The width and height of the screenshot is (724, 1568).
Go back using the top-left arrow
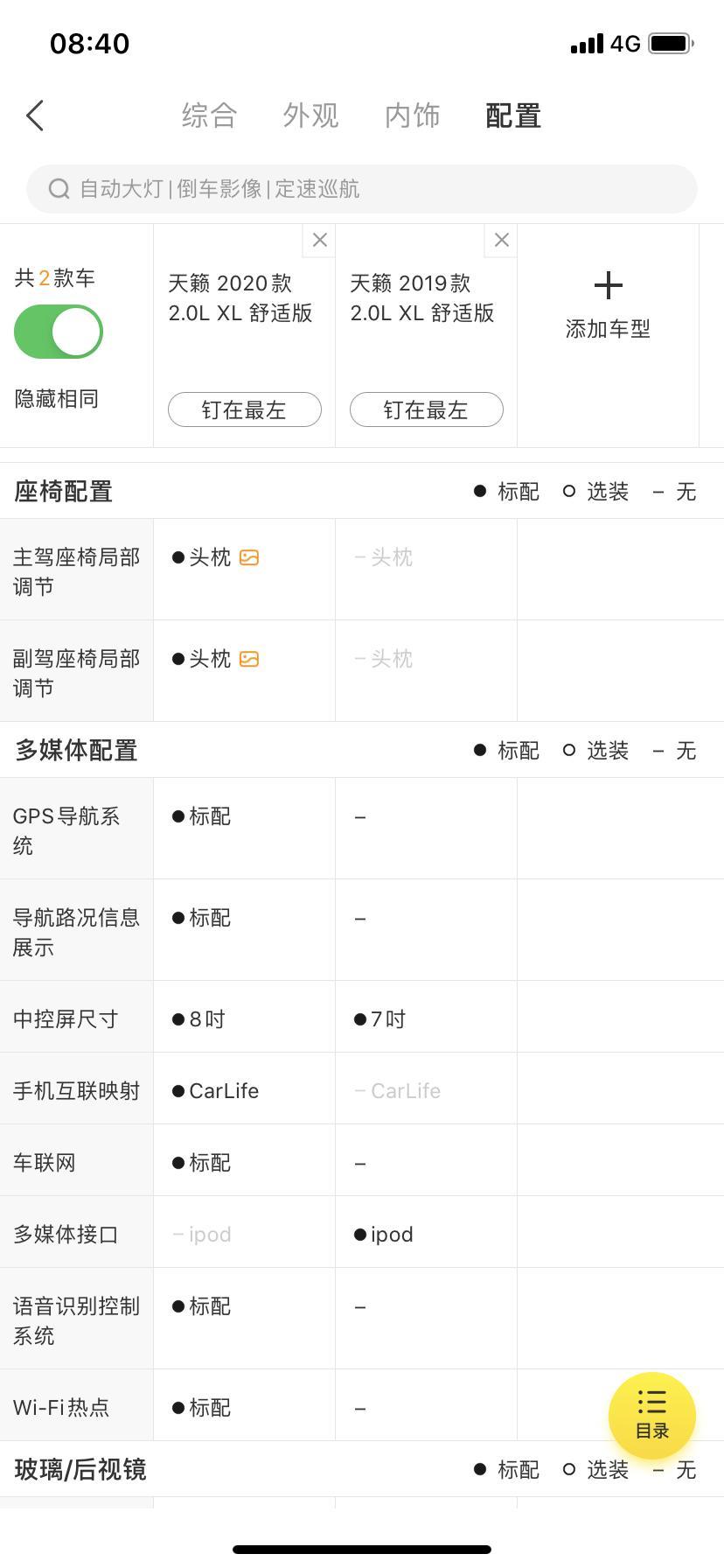pyautogui.click(x=35, y=115)
